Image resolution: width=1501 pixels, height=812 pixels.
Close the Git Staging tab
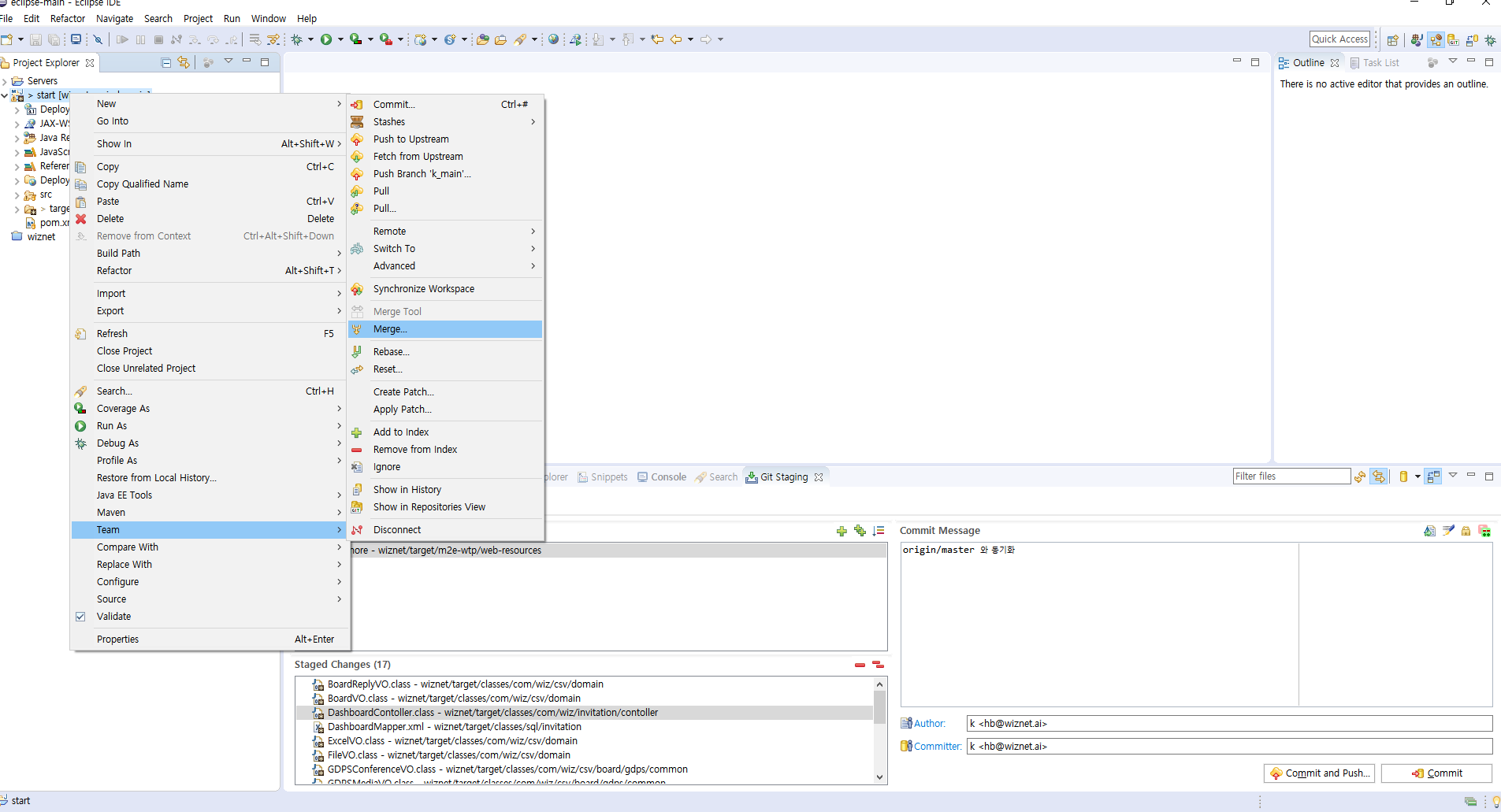coord(819,477)
